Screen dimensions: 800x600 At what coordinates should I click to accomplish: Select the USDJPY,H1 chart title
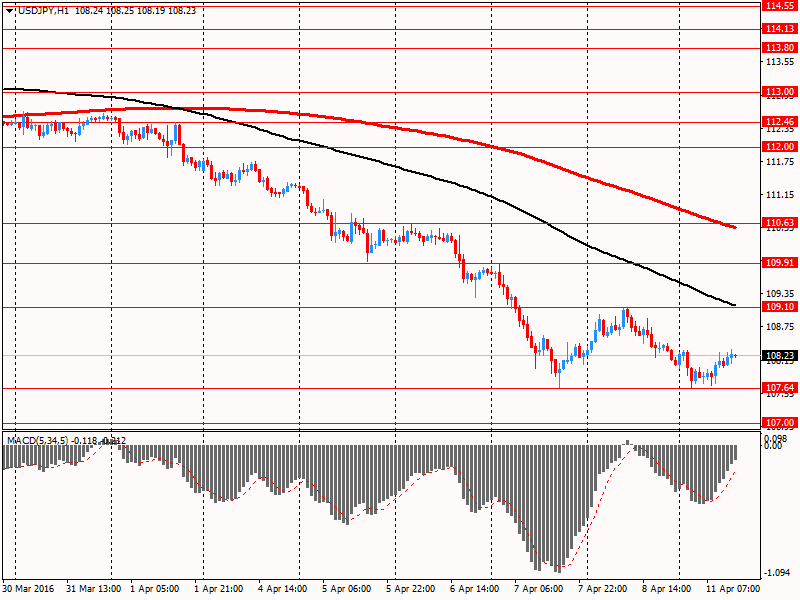(43, 11)
